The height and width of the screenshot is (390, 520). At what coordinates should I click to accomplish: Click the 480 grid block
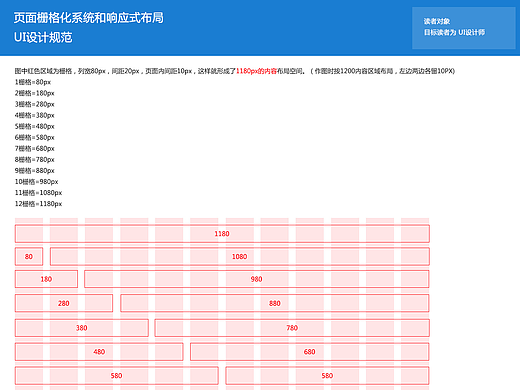coord(99,352)
